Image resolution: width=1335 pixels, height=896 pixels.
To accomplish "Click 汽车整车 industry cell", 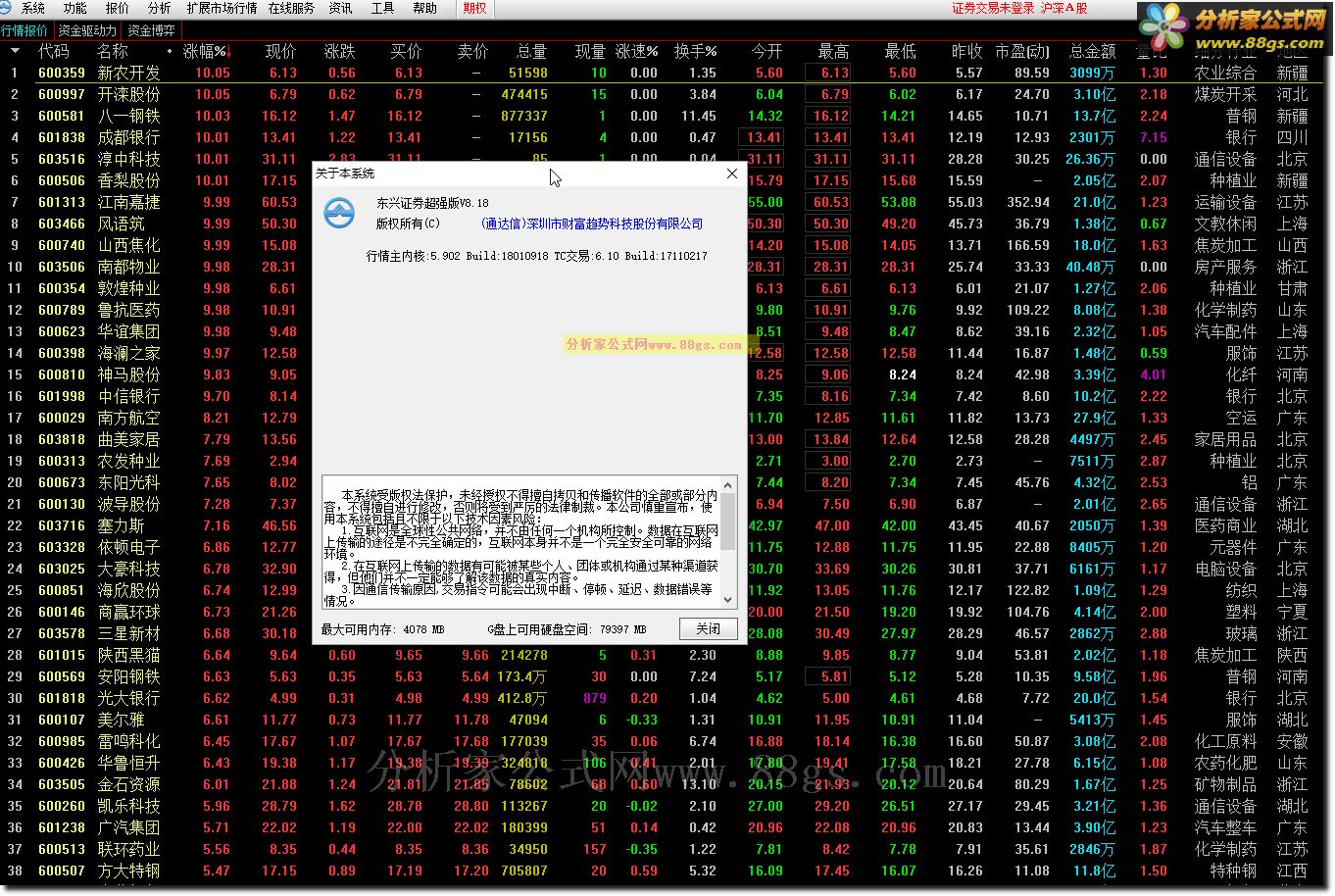I will [1225, 827].
